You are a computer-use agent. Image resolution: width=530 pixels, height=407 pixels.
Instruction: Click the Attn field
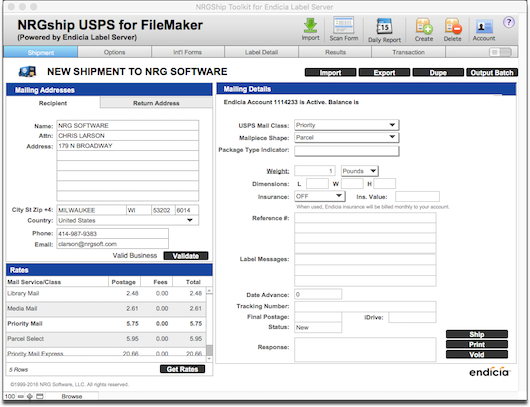(x=128, y=136)
